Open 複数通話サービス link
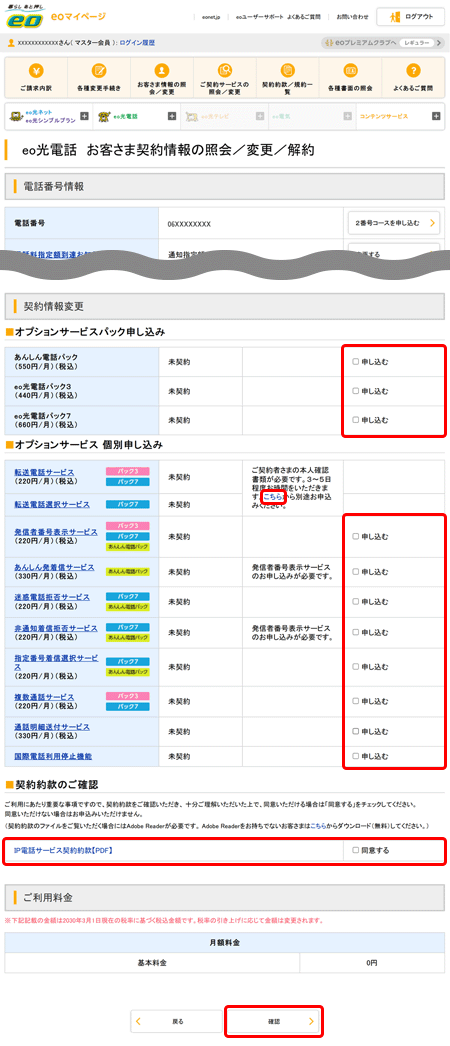Screen dimensions: 450x1046 pyautogui.click(x=44, y=696)
